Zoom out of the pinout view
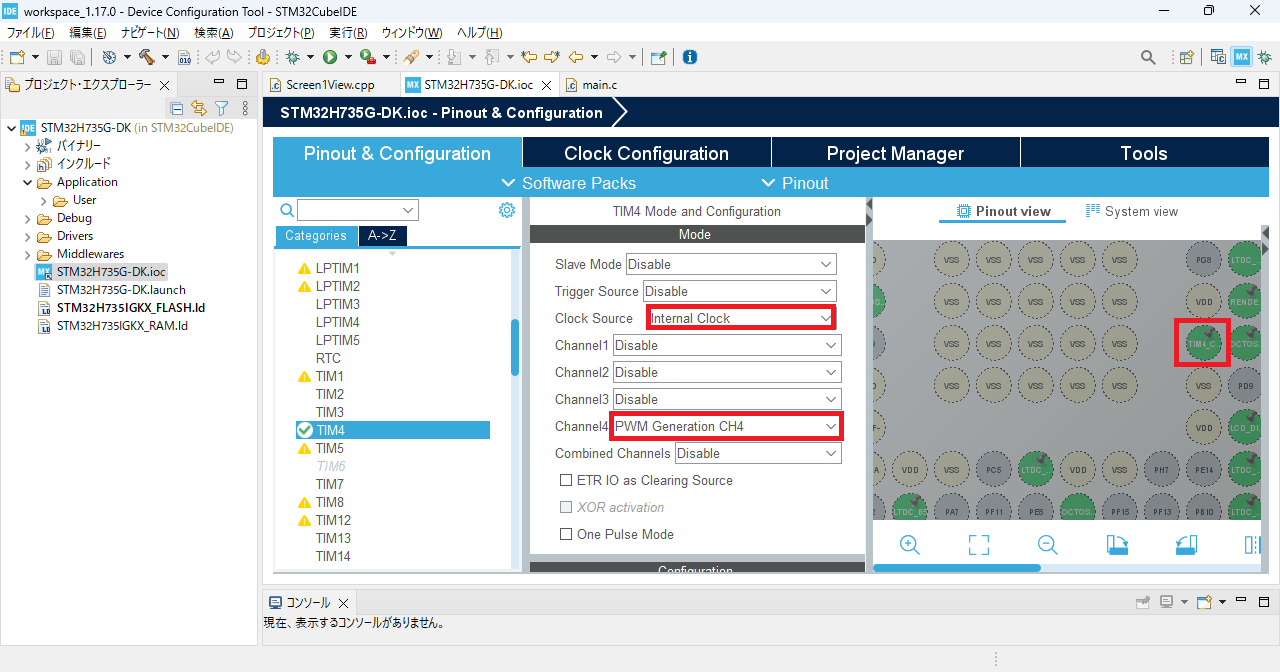The height and width of the screenshot is (672, 1280). [1047, 544]
